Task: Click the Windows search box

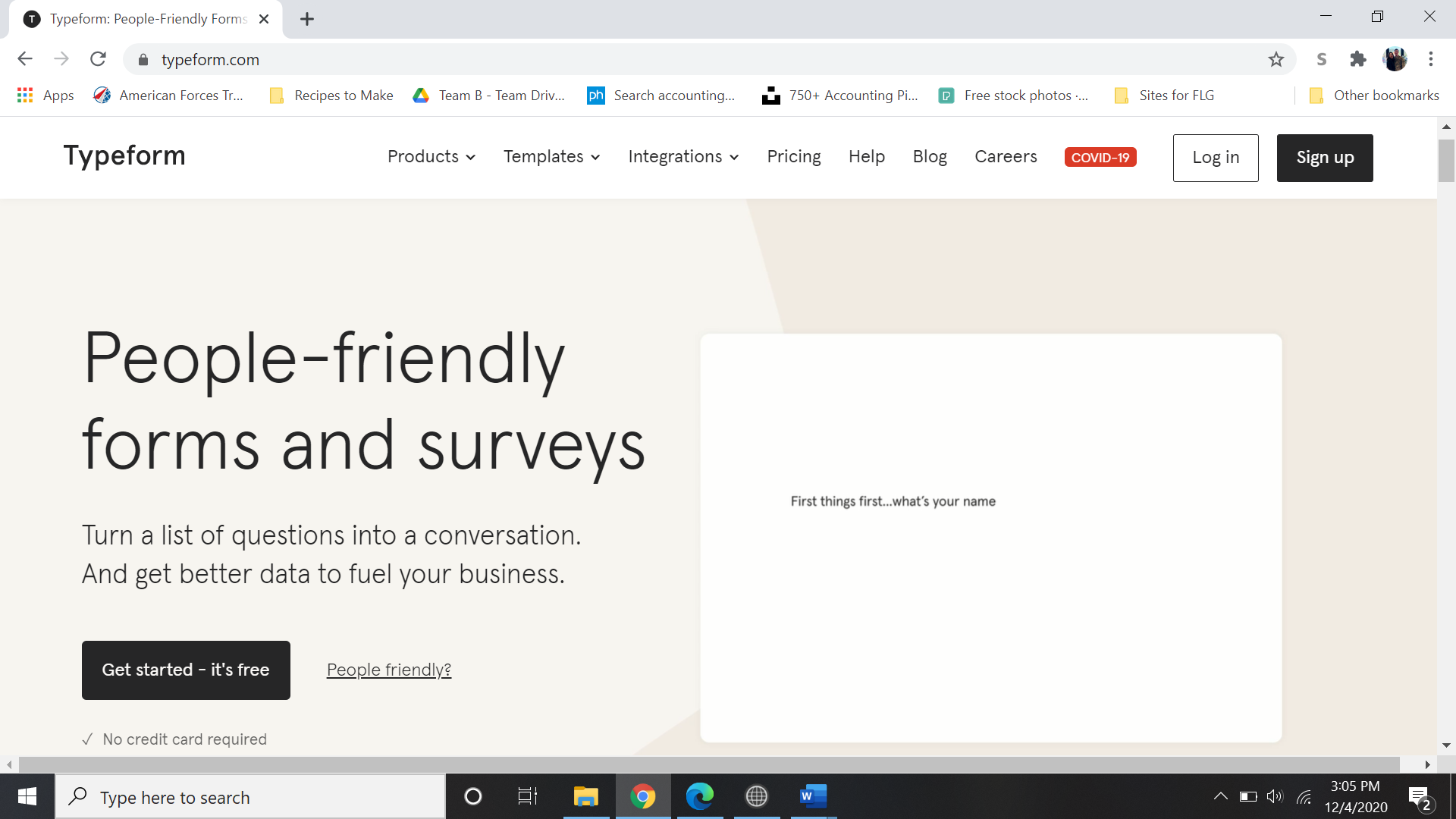Action: coord(250,797)
